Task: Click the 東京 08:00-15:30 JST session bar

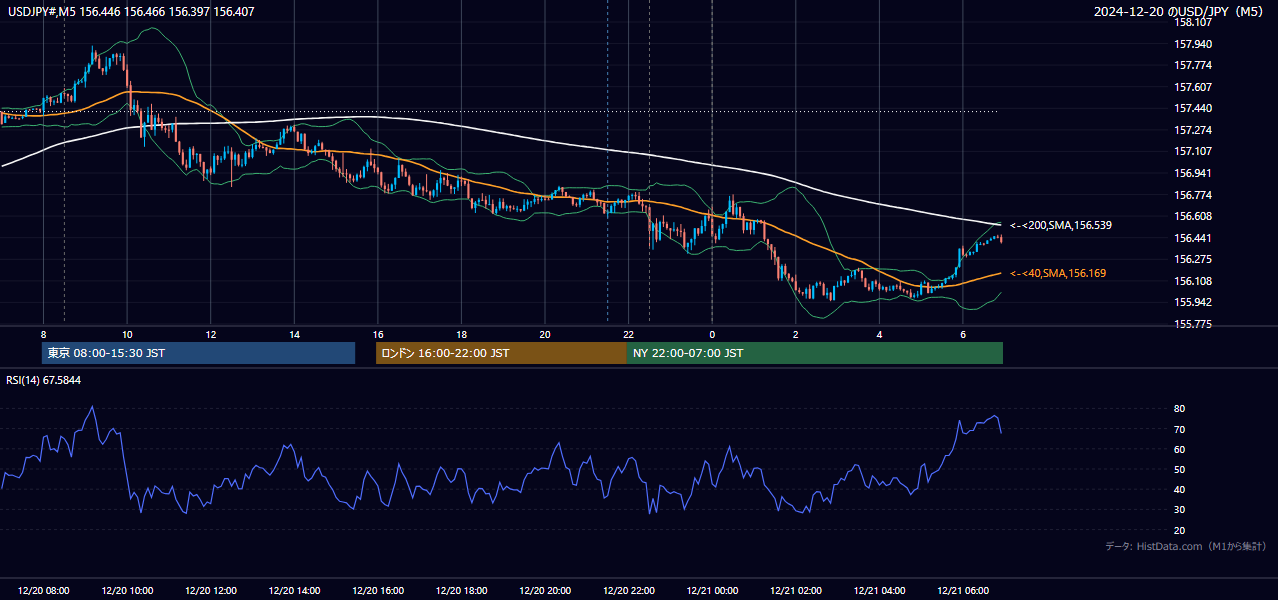Action: tap(198, 353)
